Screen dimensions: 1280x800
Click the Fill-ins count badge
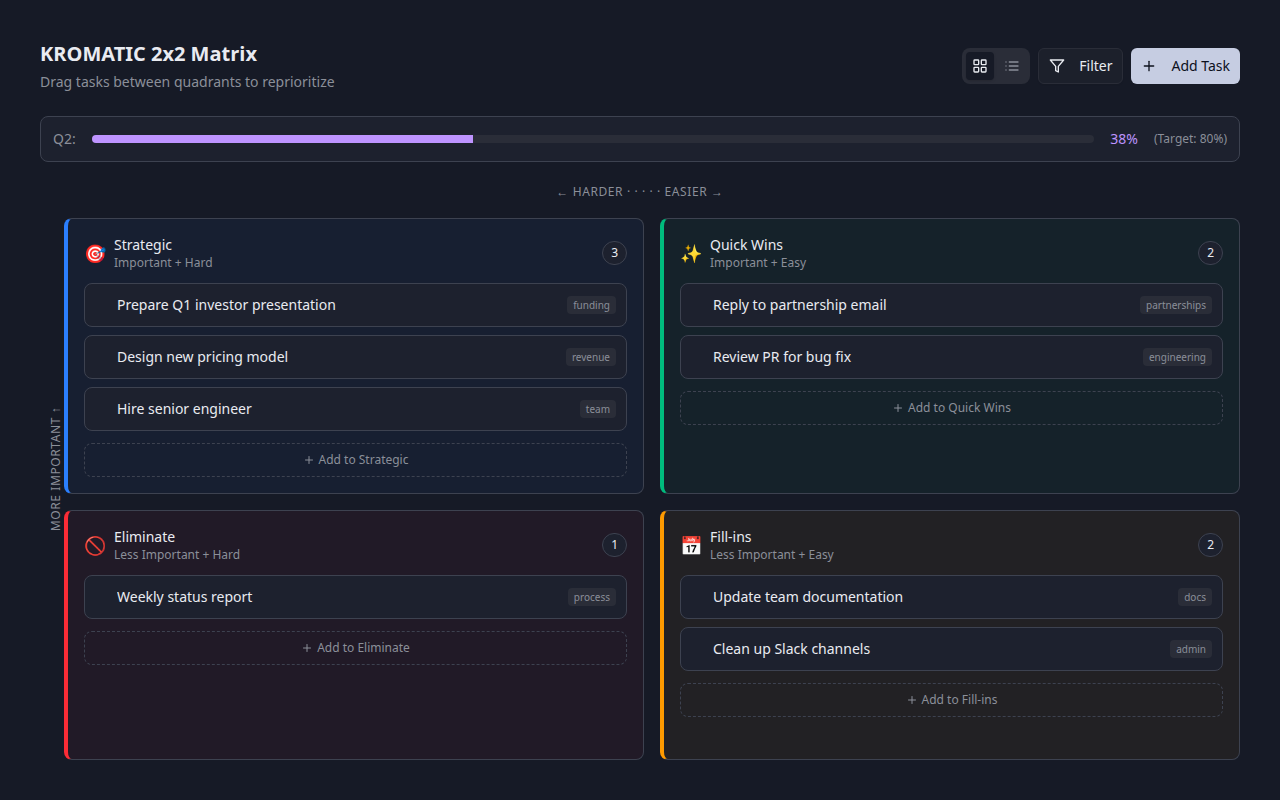tap(1210, 545)
